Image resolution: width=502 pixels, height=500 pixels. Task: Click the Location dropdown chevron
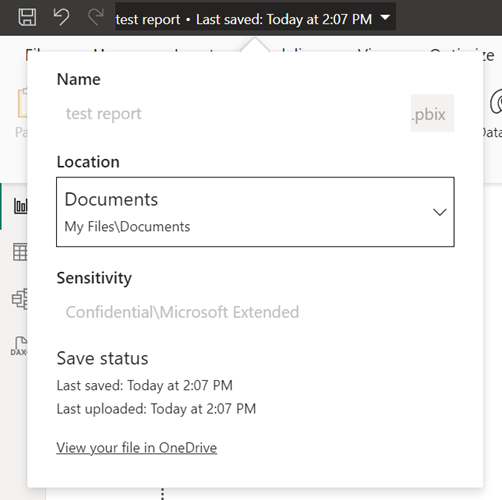coord(439,212)
